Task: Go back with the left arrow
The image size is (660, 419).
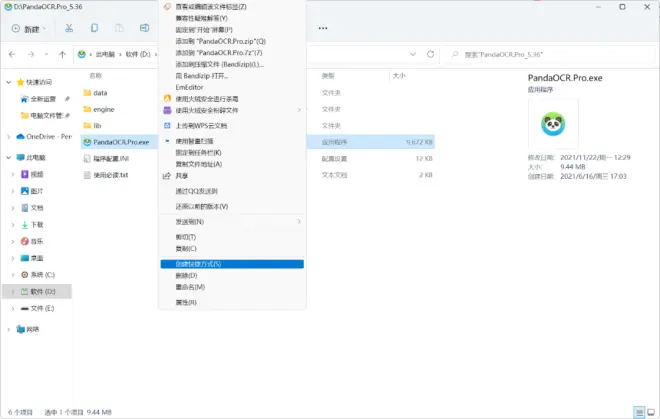Action: pyautogui.click(x=12, y=54)
